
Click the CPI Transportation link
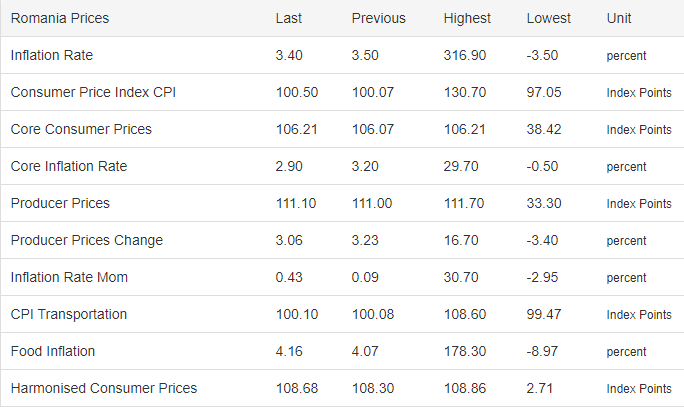[69, 315]
